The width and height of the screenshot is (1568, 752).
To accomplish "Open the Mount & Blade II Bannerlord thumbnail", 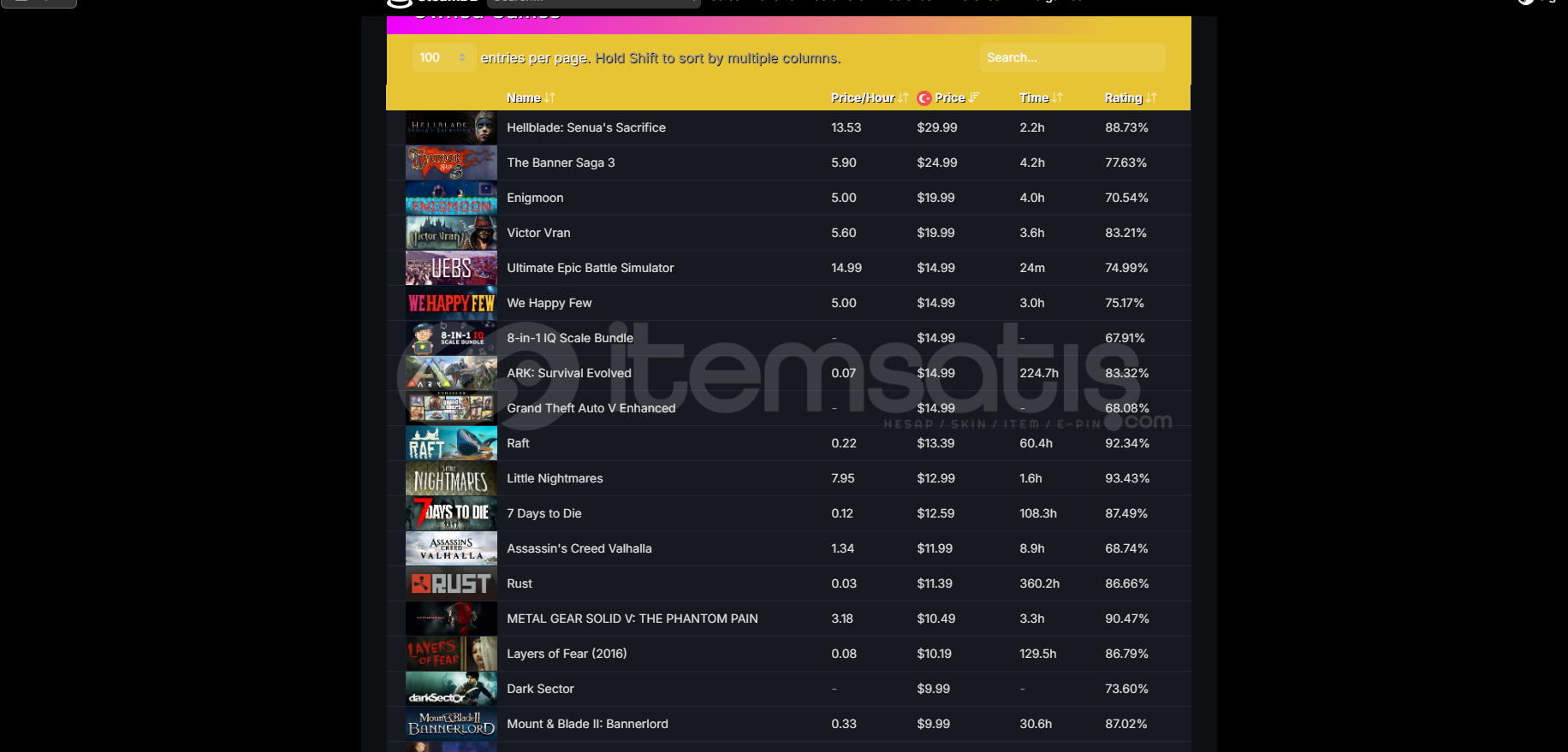I will click(451, 724).
